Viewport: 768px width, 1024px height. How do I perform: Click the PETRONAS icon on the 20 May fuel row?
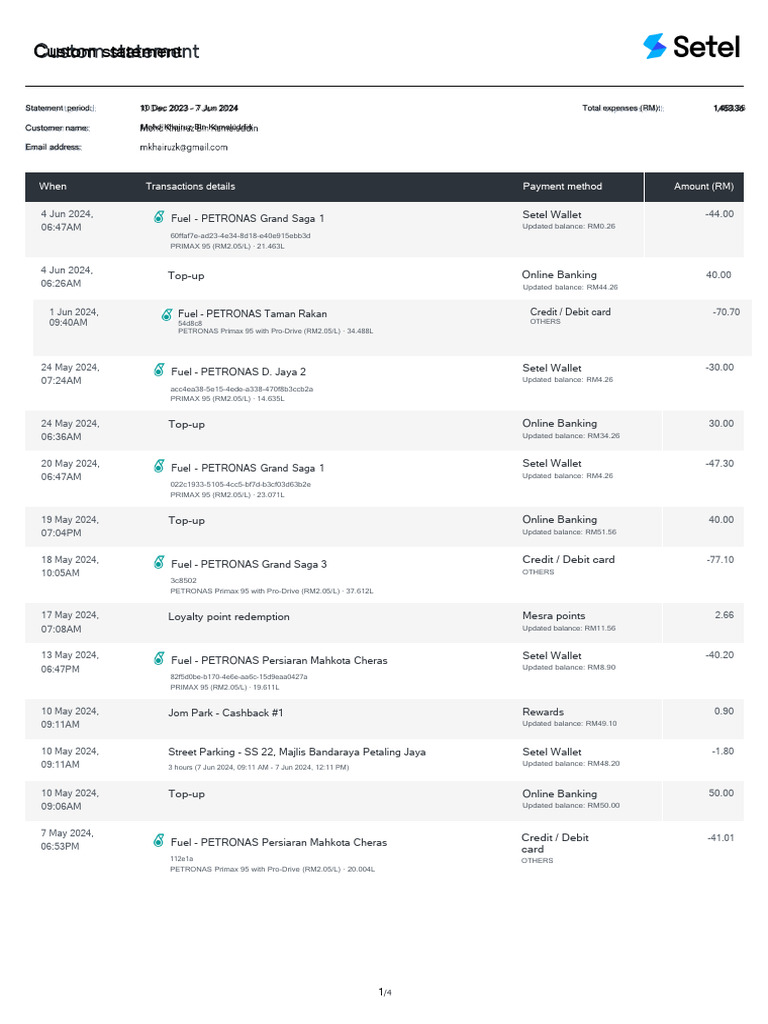159,466
